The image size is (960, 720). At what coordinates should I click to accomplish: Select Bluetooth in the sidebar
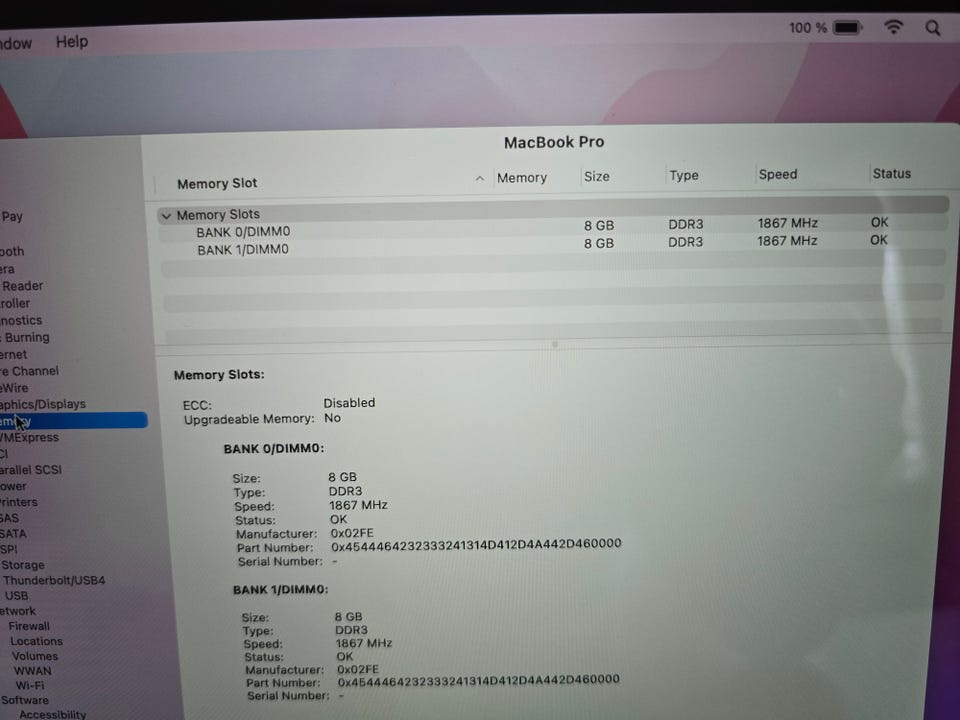(12, 251)
